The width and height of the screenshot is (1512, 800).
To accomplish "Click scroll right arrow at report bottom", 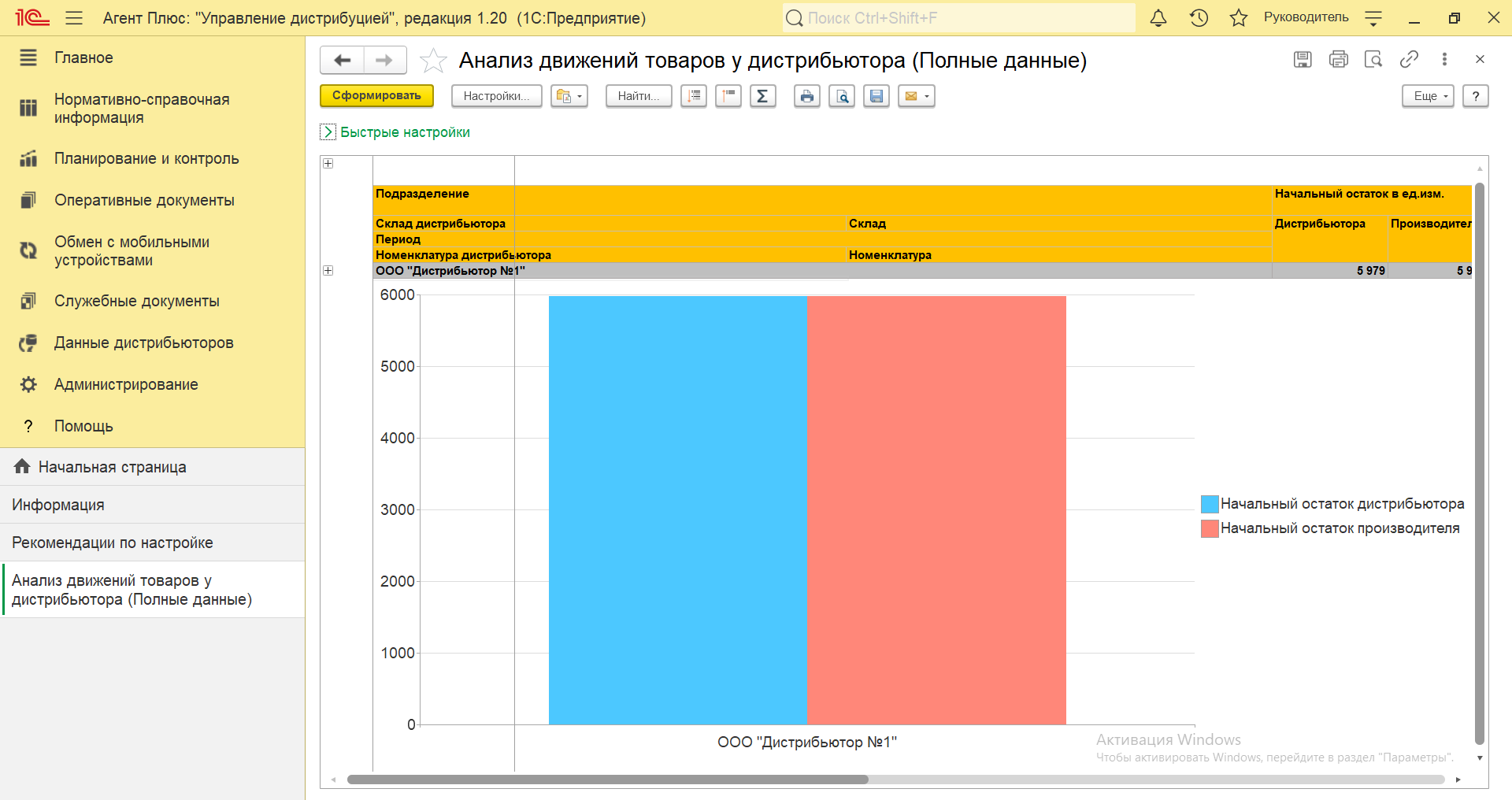I will pos(1458,780).
